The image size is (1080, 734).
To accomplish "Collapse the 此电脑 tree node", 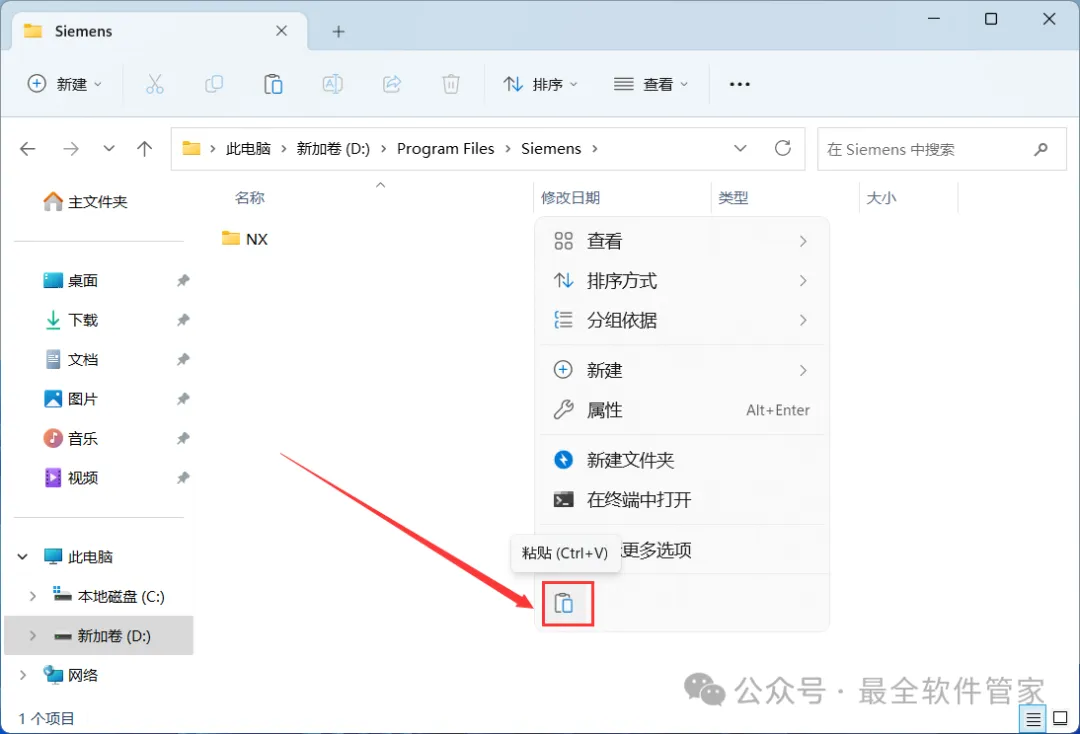I will coord(23,556).
